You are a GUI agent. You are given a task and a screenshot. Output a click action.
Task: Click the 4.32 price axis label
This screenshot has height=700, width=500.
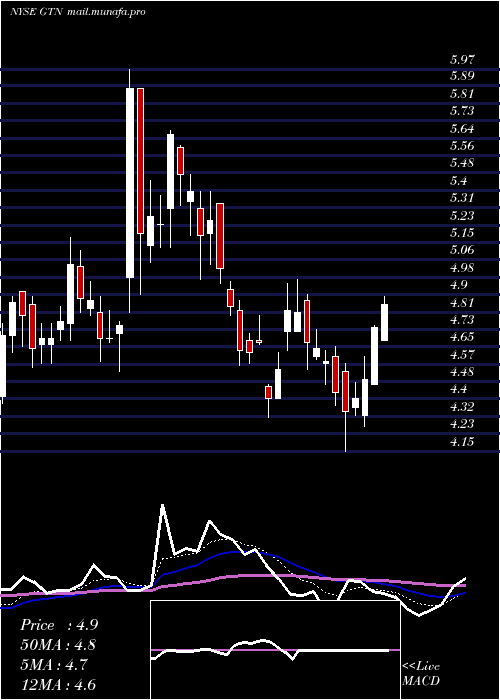[462, 407]
